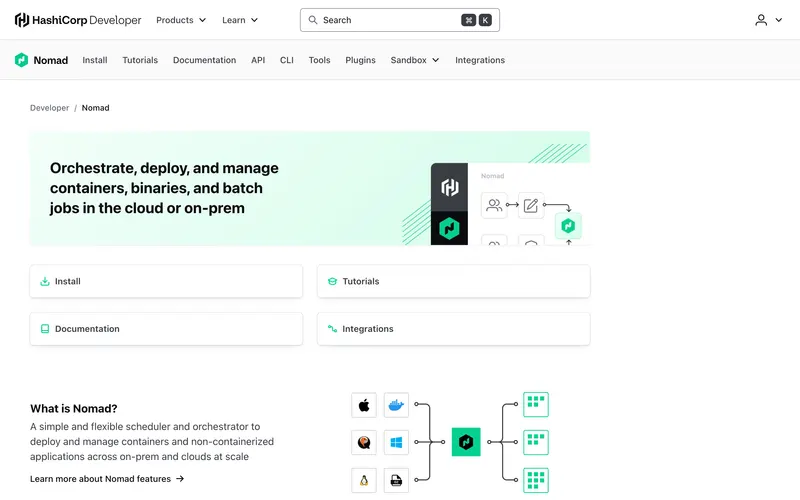The height and width of the screenshot is (500, 800).
Task: Open the Products dropdown menu
Action: pos(181,20)
